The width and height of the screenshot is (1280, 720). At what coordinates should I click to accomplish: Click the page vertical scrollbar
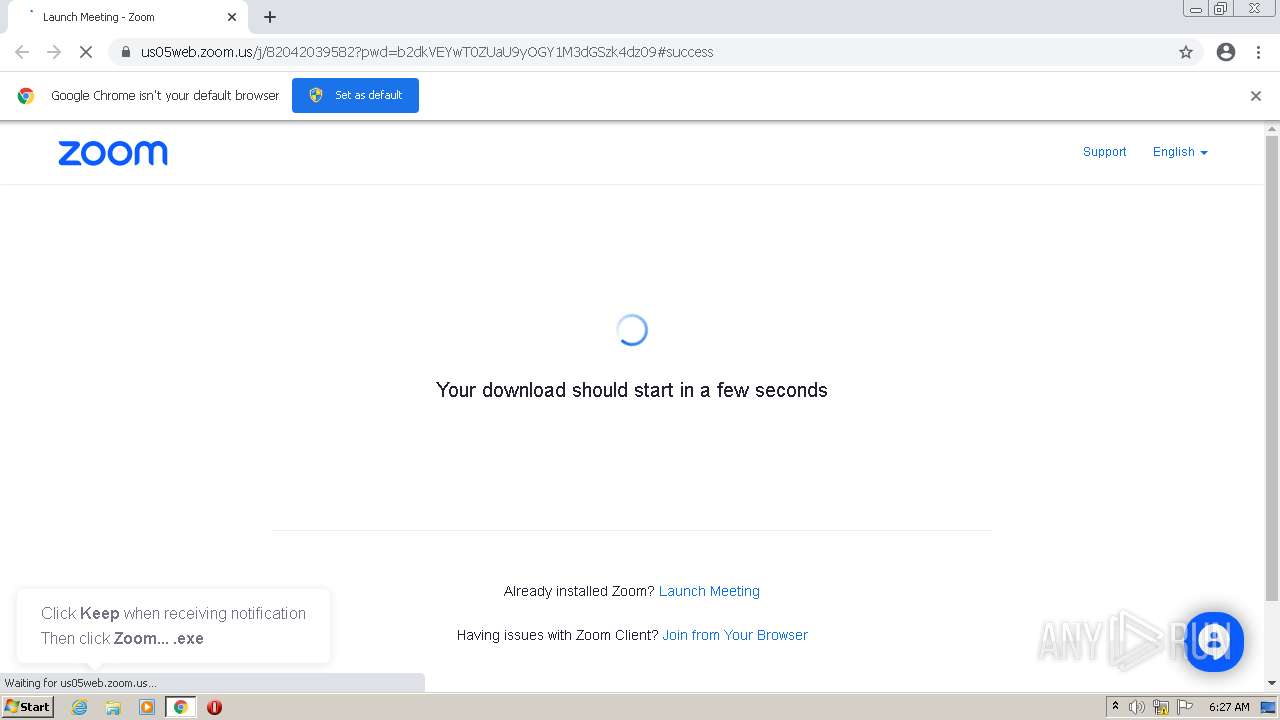[x=1272, y=368]
